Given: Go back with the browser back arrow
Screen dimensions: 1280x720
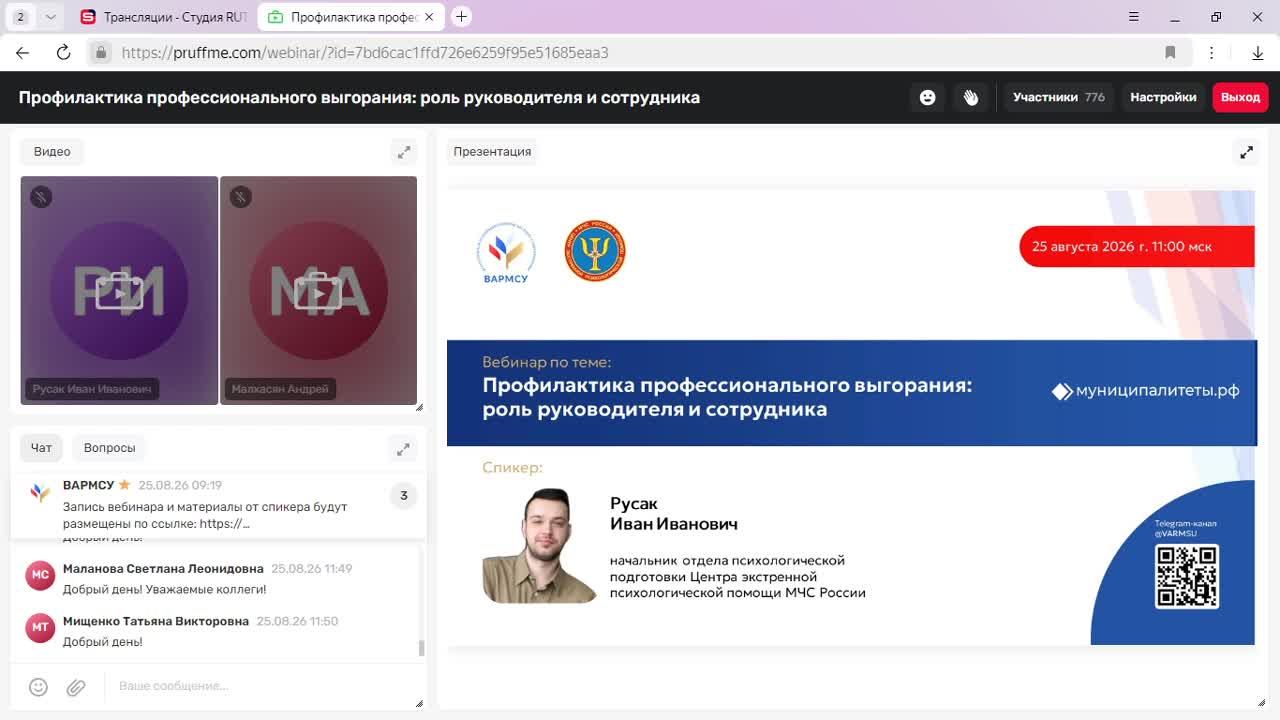Looking at the screenshot, I should click(x=22, y=52).
